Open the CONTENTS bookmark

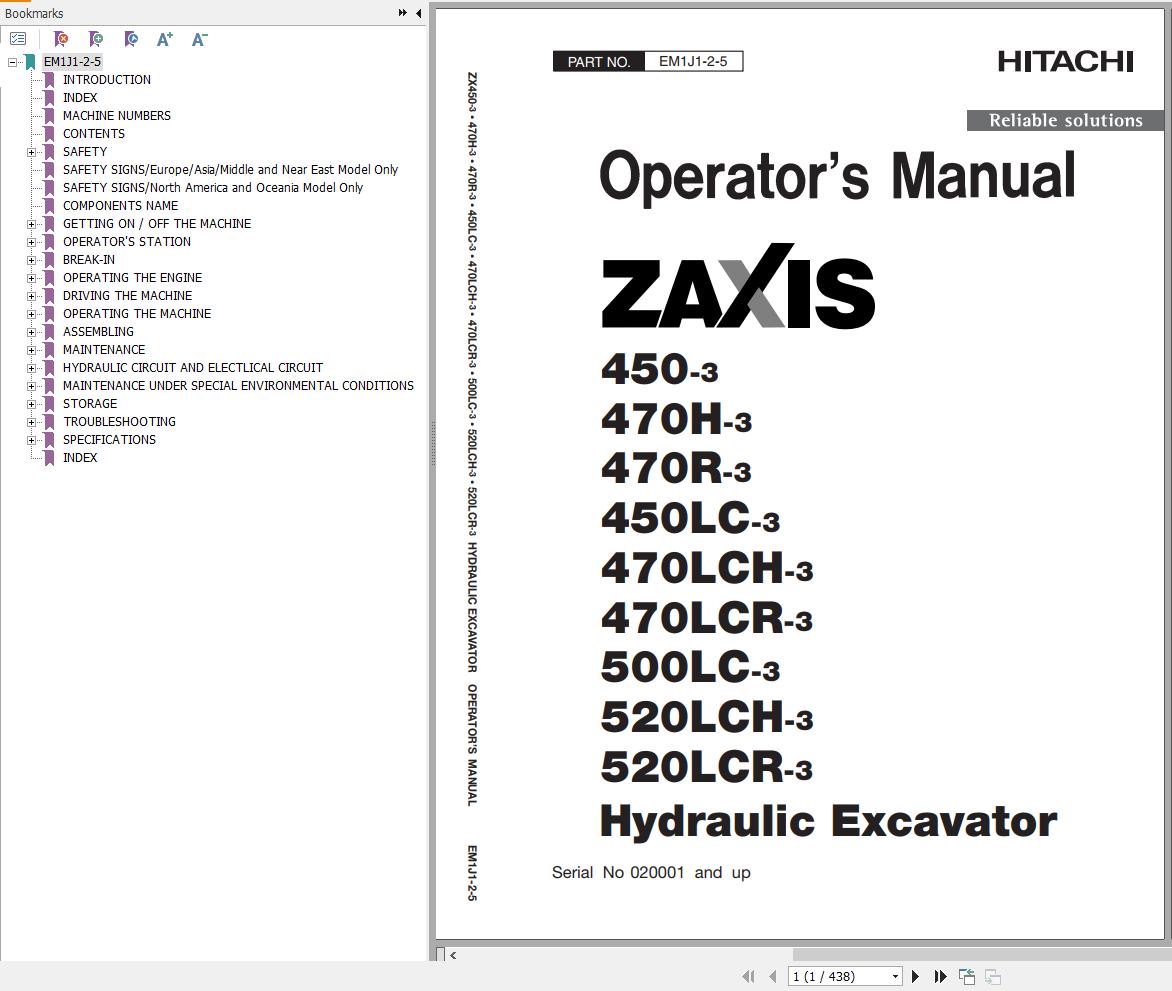[x=93, y=133]
